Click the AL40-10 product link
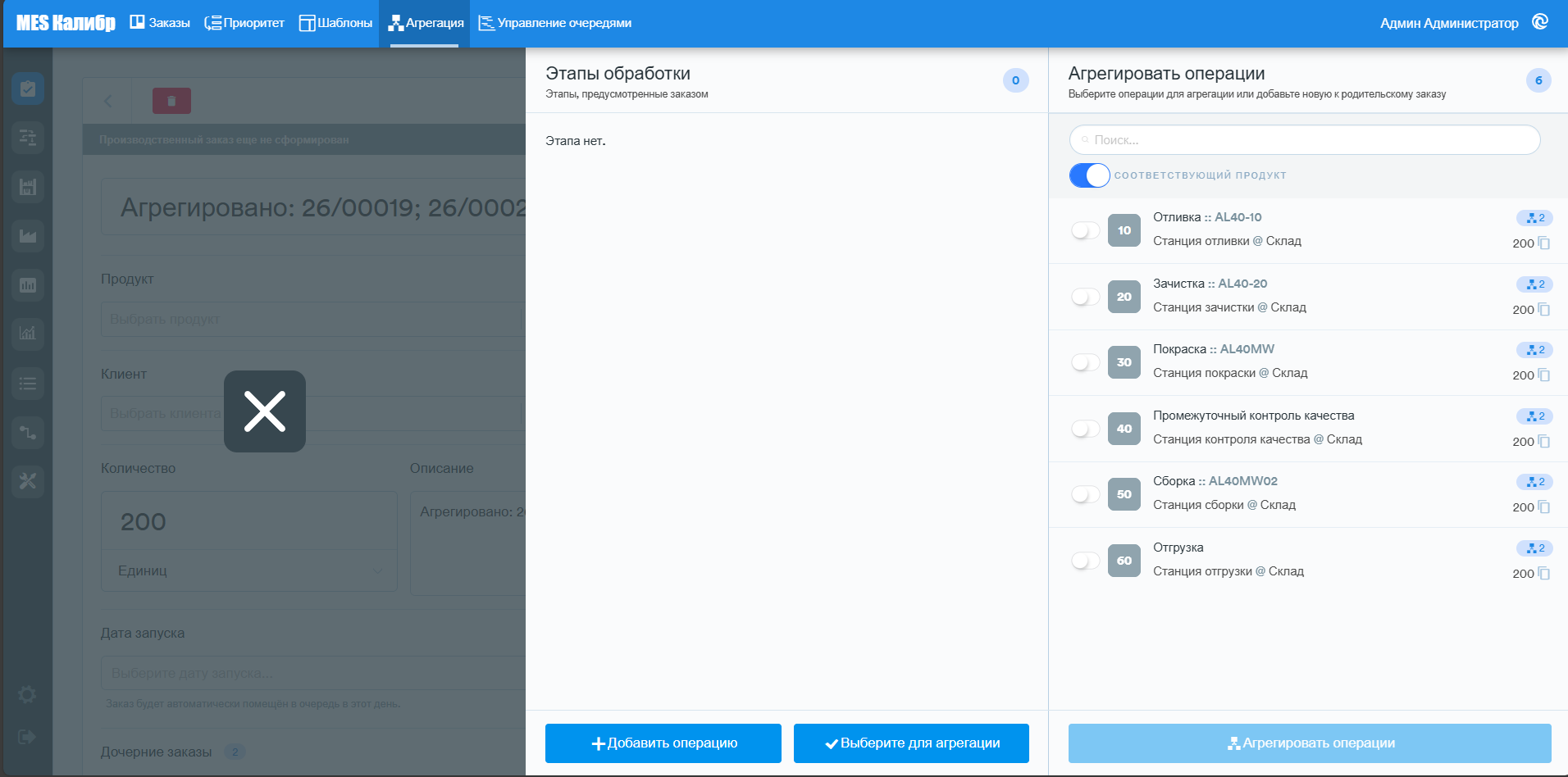1568x777 pixels. click(1238, 217)
